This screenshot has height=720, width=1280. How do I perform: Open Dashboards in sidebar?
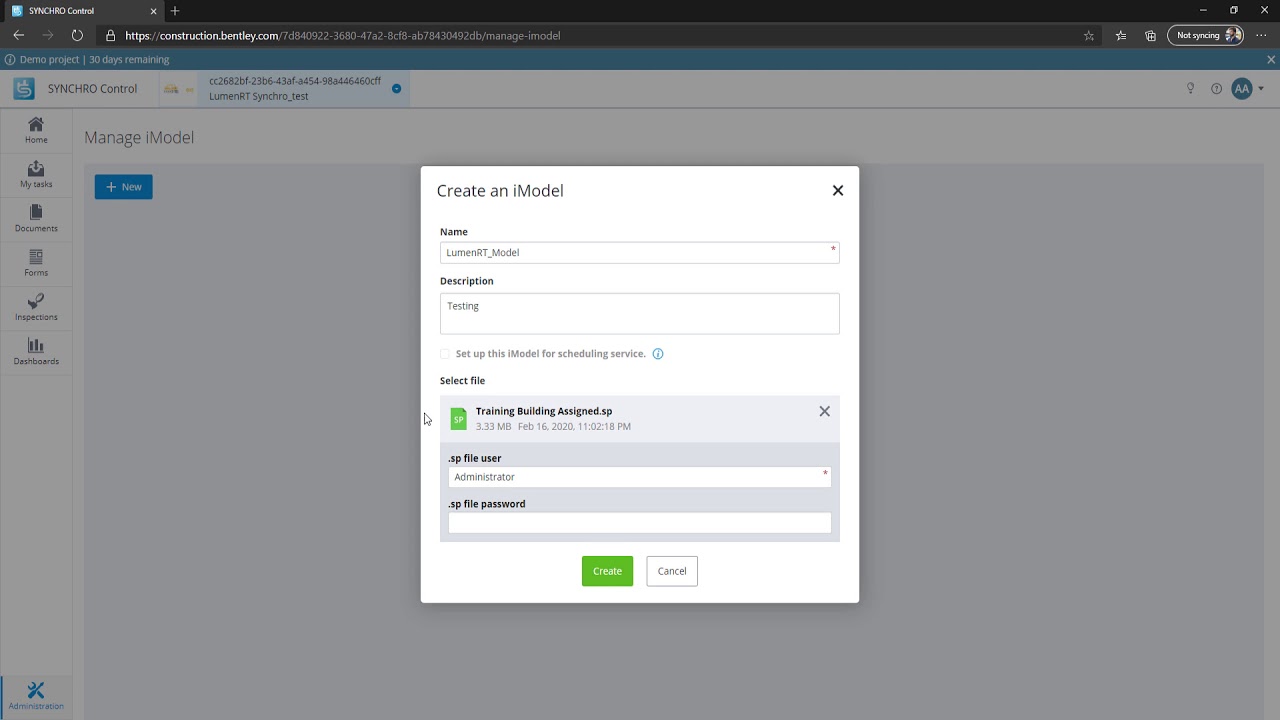[x=36, y=351]
